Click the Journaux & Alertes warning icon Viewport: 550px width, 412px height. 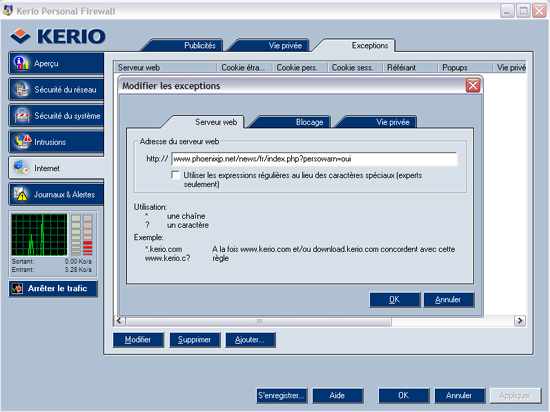[x=20, y=194]
